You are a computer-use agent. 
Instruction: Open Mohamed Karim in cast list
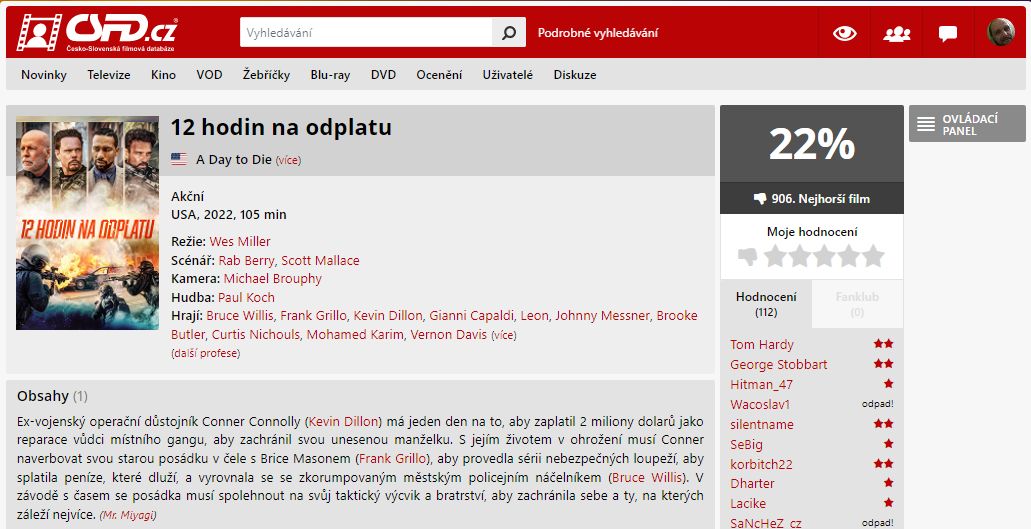pos(355,334)
